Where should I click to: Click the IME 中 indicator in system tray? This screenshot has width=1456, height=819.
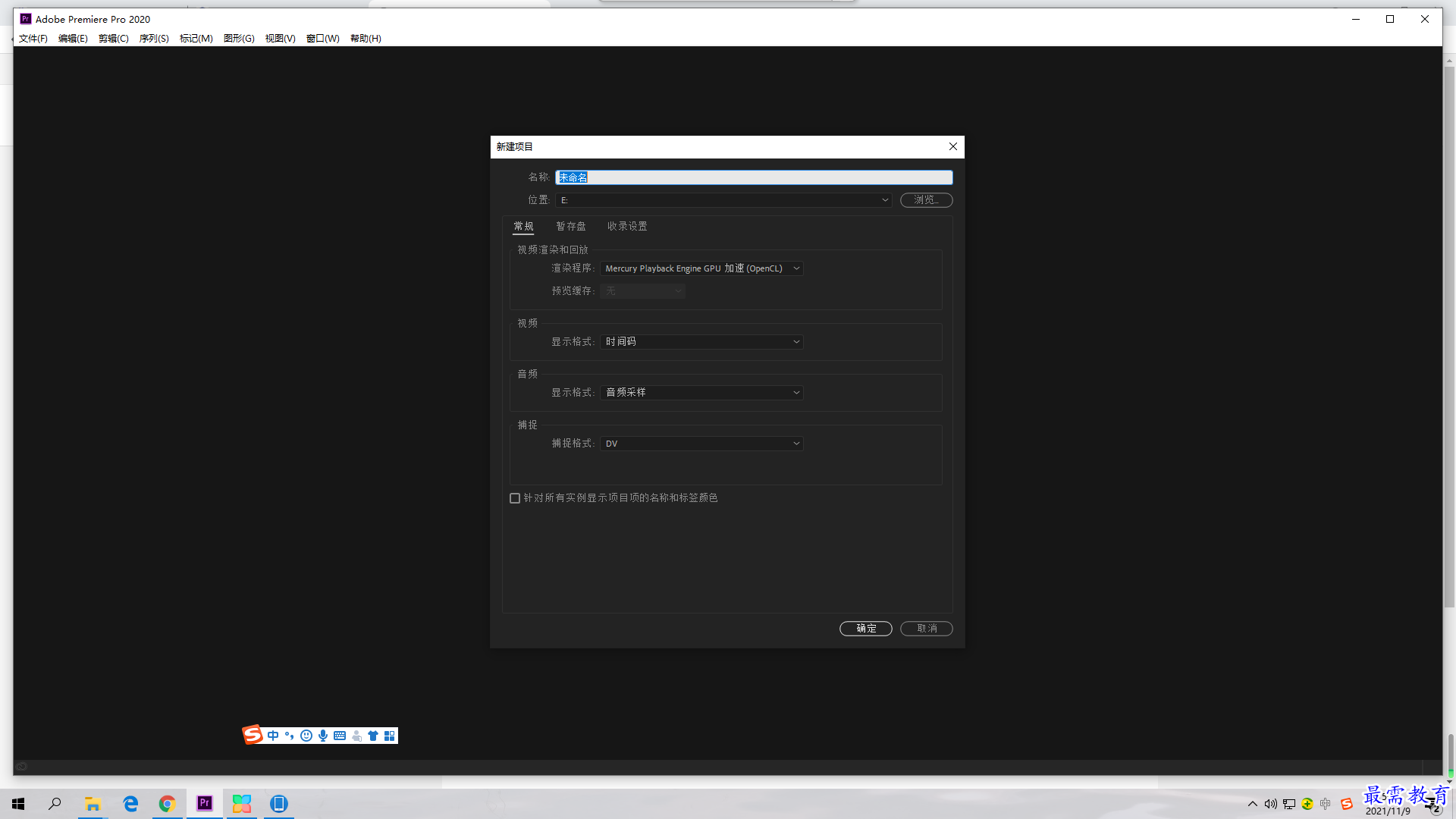pyautogui.click(x=1326, y=804)
